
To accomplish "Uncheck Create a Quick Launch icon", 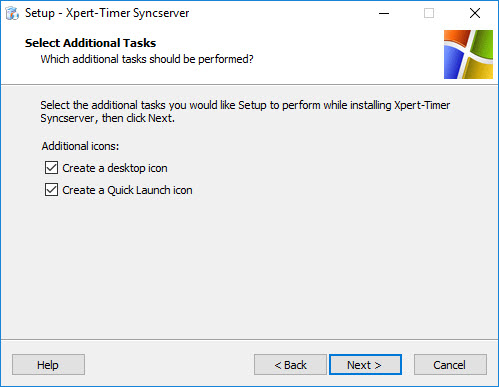I will point(51,190).
